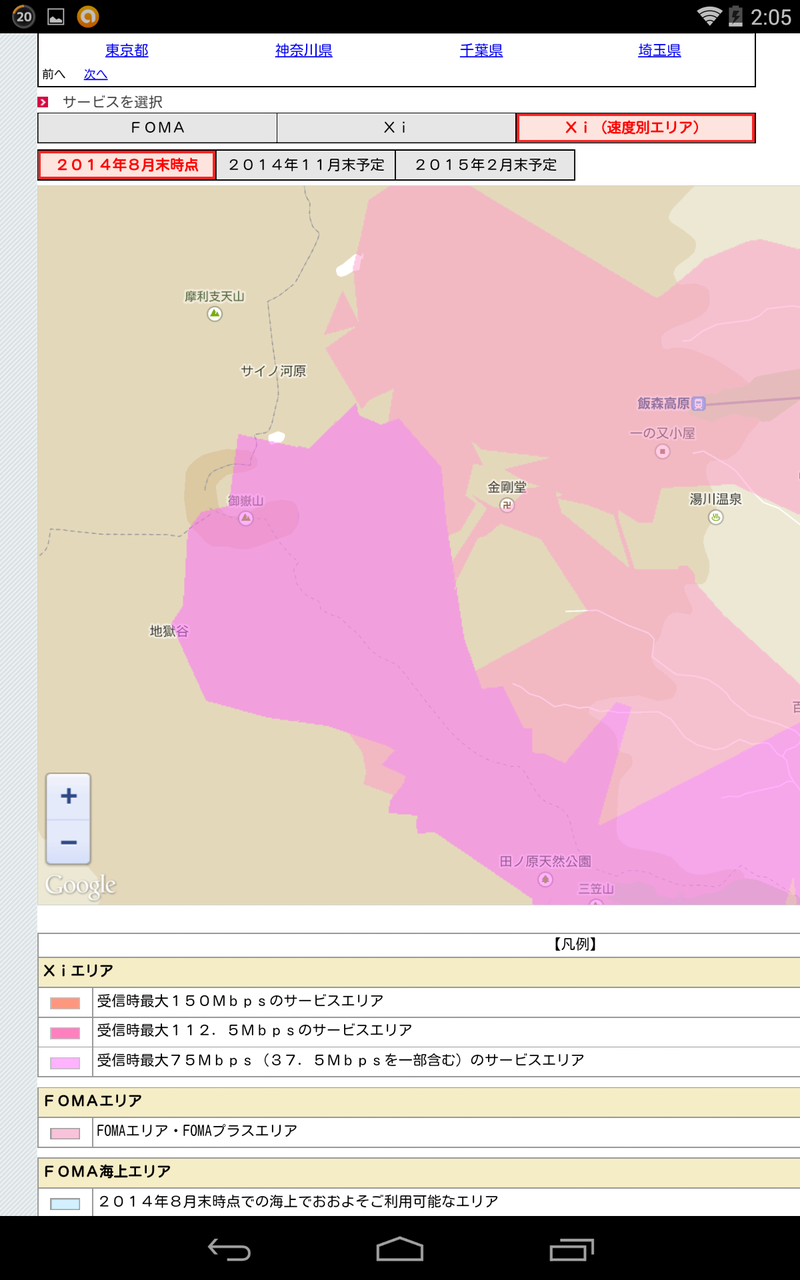This screenshot has height=1280, width=800.
Task: Tap the Android back navigation button
Action: pyautogui.click(x=228, y=1248)
